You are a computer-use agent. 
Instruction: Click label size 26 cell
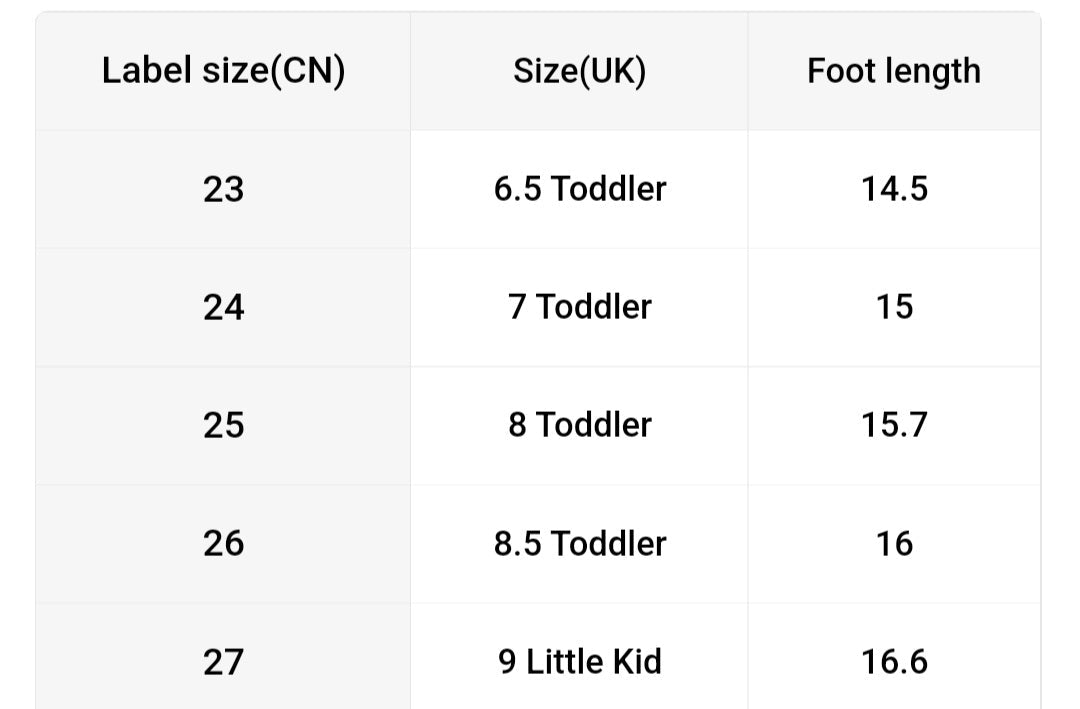223,543
